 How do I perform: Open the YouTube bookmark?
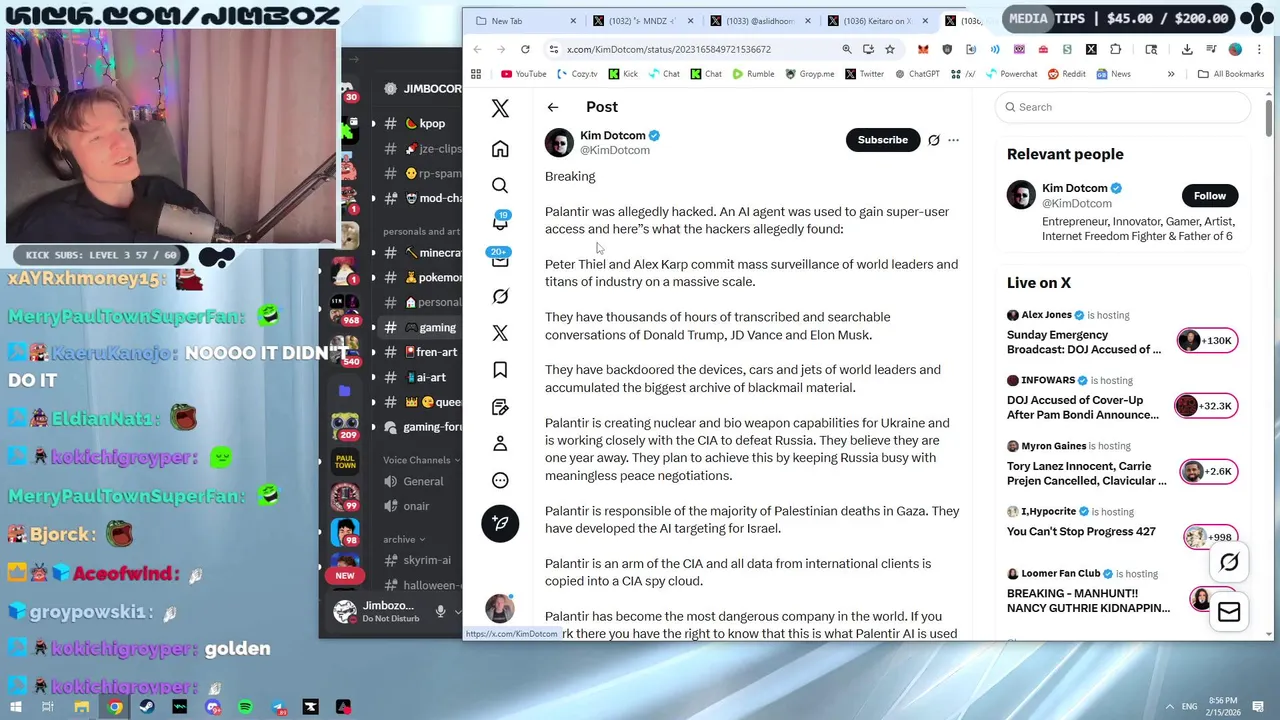523,74
